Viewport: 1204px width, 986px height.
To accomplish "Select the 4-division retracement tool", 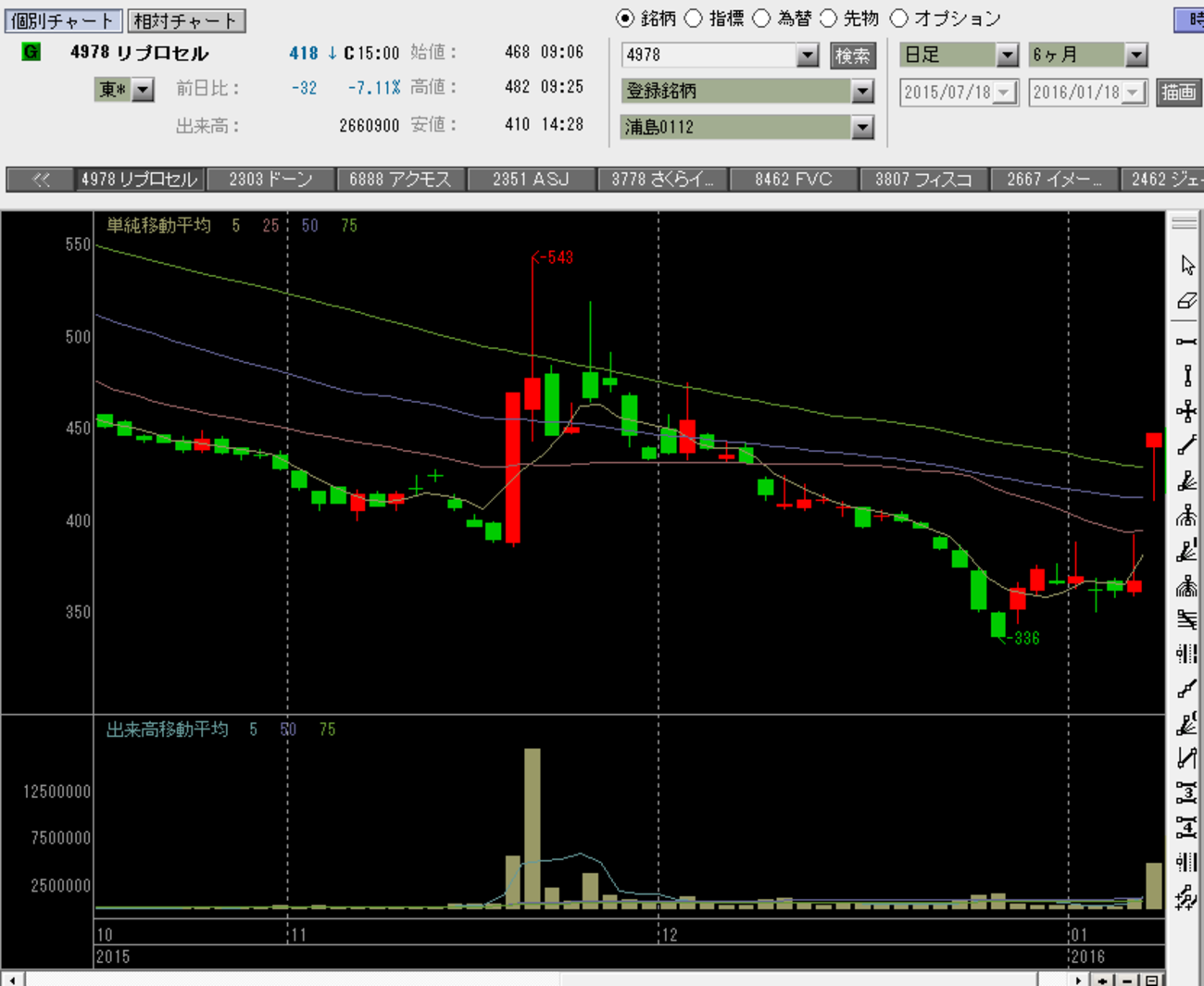I will pos(1187,827).
